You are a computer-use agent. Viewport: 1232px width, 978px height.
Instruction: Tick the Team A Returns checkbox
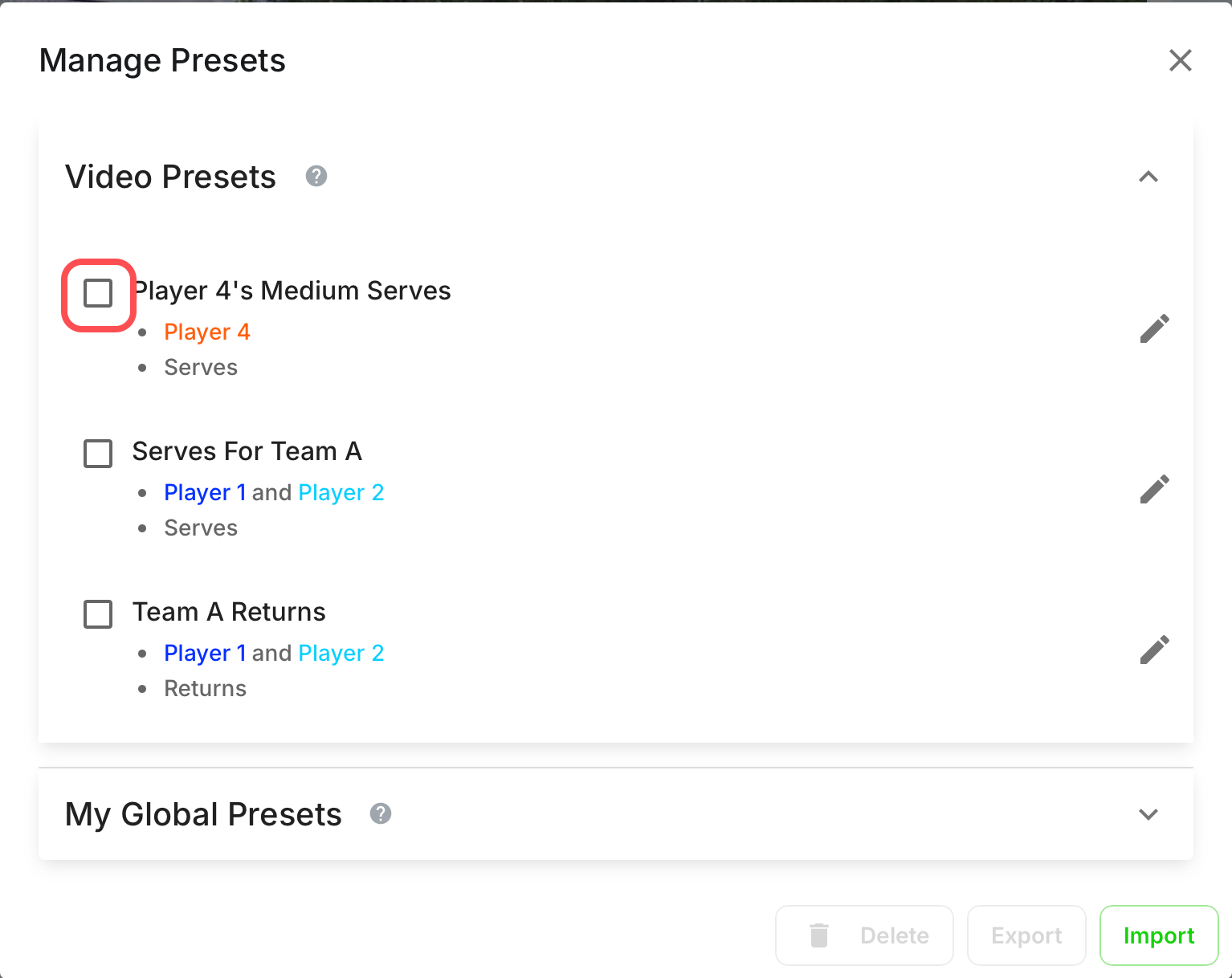(98, 614)
